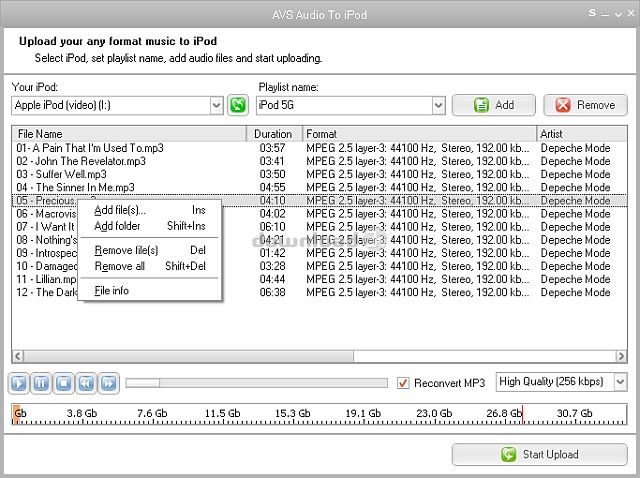This screenshot has height=478, width=640.
Task: Click the Previous track button
Action: tap(86, 383)
